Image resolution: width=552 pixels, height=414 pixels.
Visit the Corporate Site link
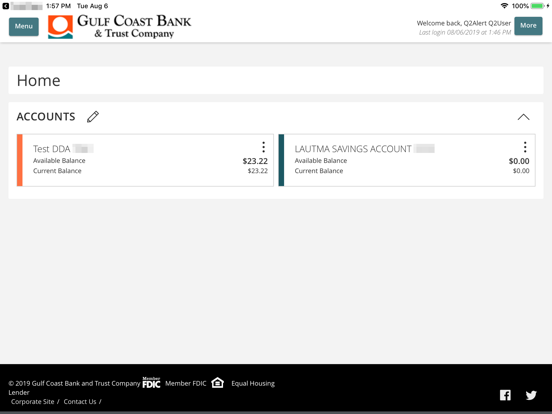point(32,402)
